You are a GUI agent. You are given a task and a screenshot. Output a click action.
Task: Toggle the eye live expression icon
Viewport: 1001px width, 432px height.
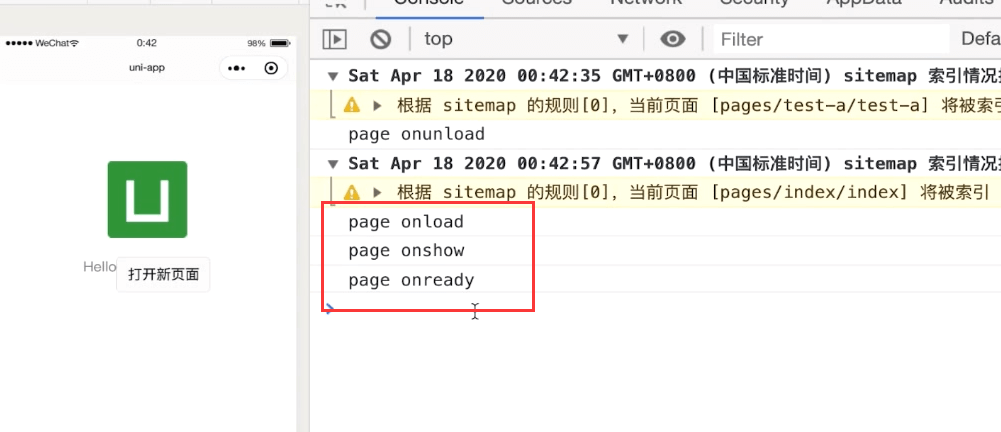672,40
